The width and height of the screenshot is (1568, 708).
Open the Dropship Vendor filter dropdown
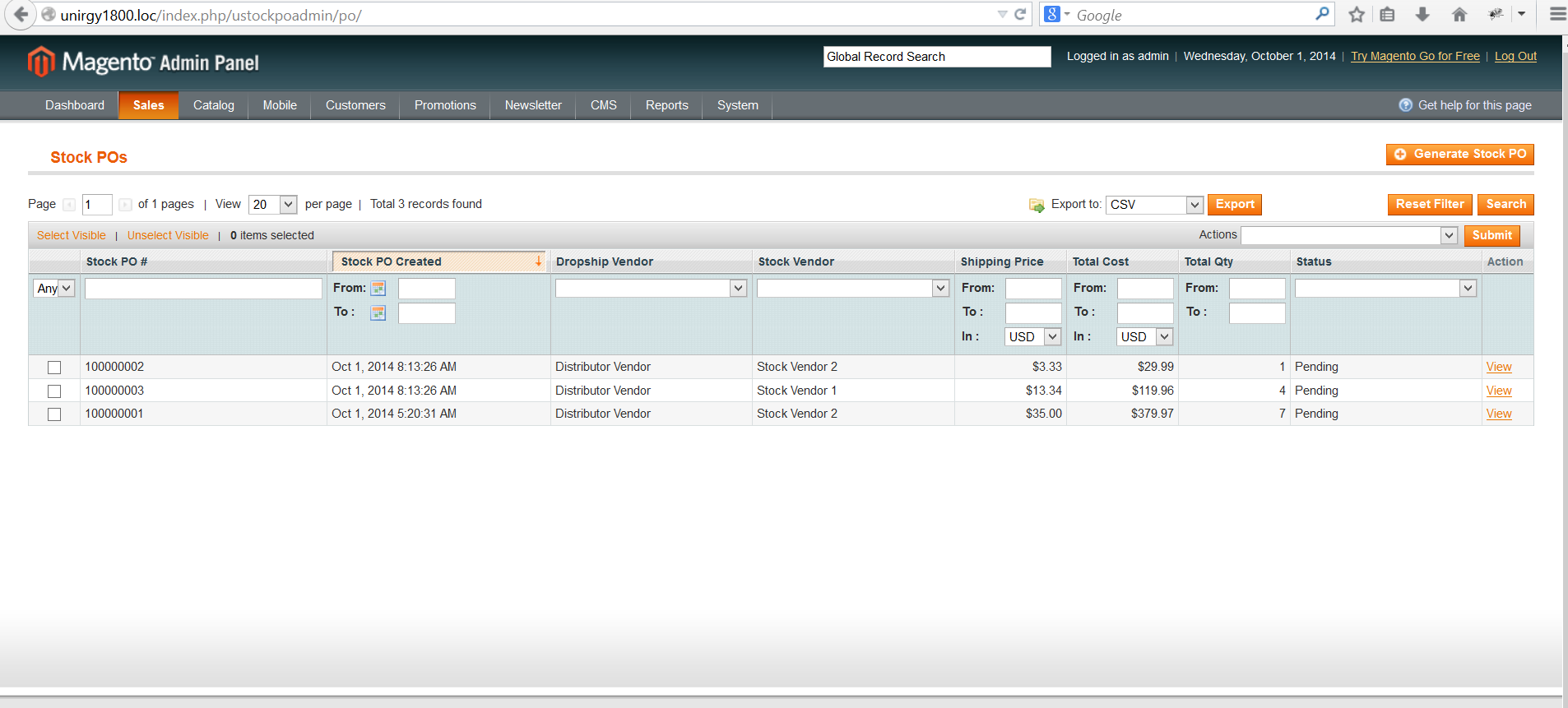(x=651, y=289)
